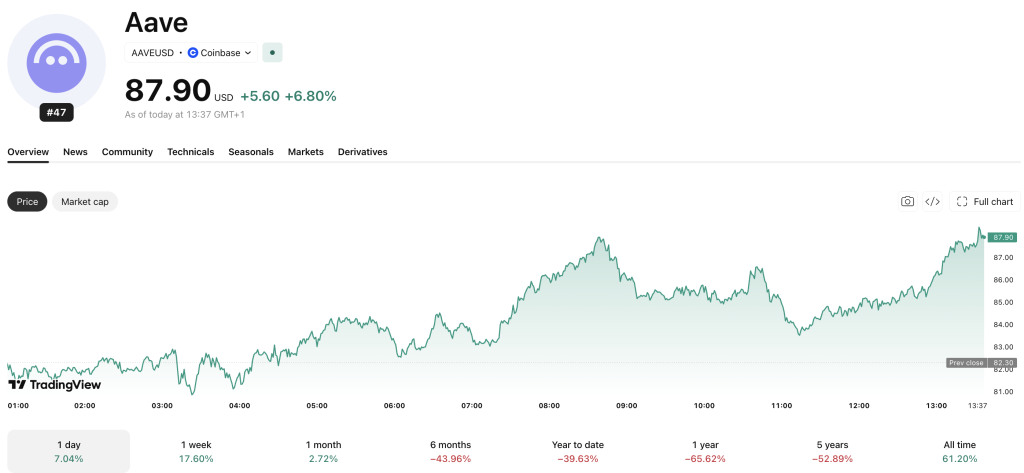Viewport: 1024px width, 473px height.
Task: Open the embed code icon
Action: pos(933,202)
